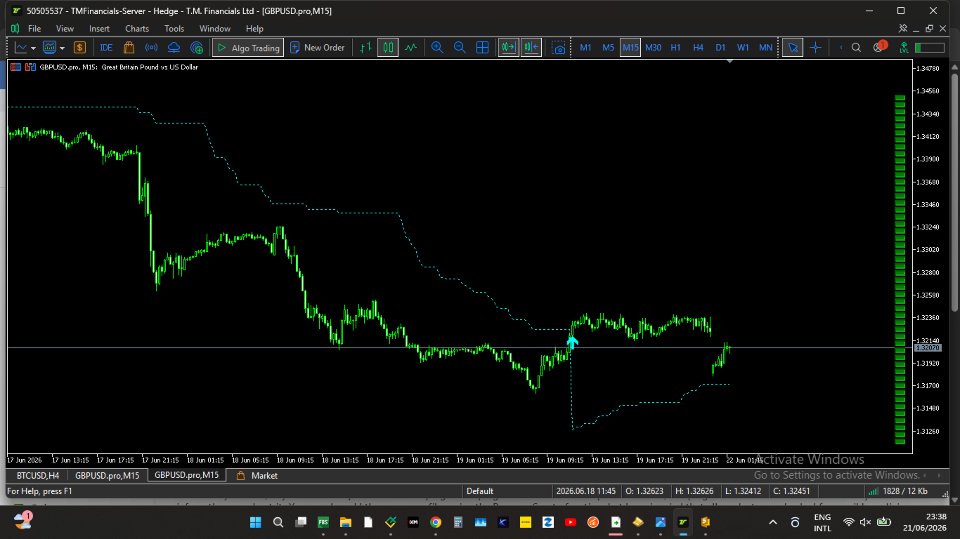This screenshot has height=539, width=960.
Task: Open the Market shopping bag icon
Action: tap(129, 47)
